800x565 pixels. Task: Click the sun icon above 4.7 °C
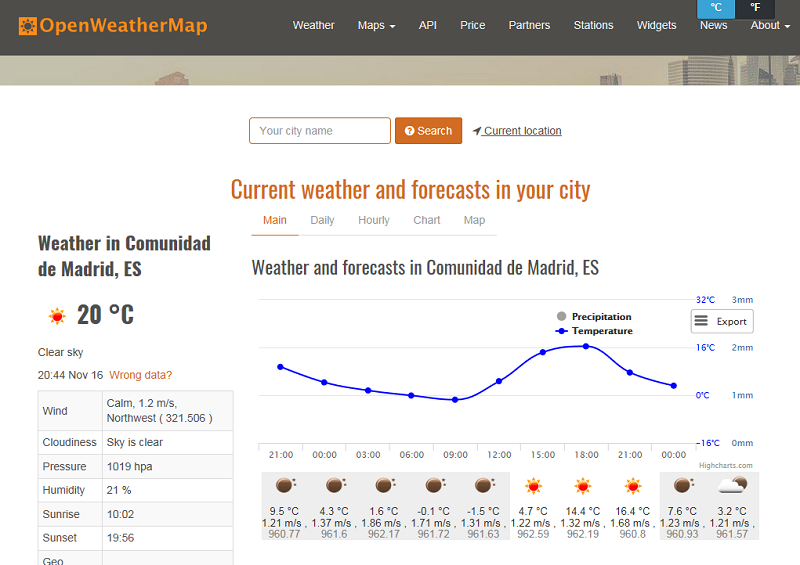pos(534,486)
